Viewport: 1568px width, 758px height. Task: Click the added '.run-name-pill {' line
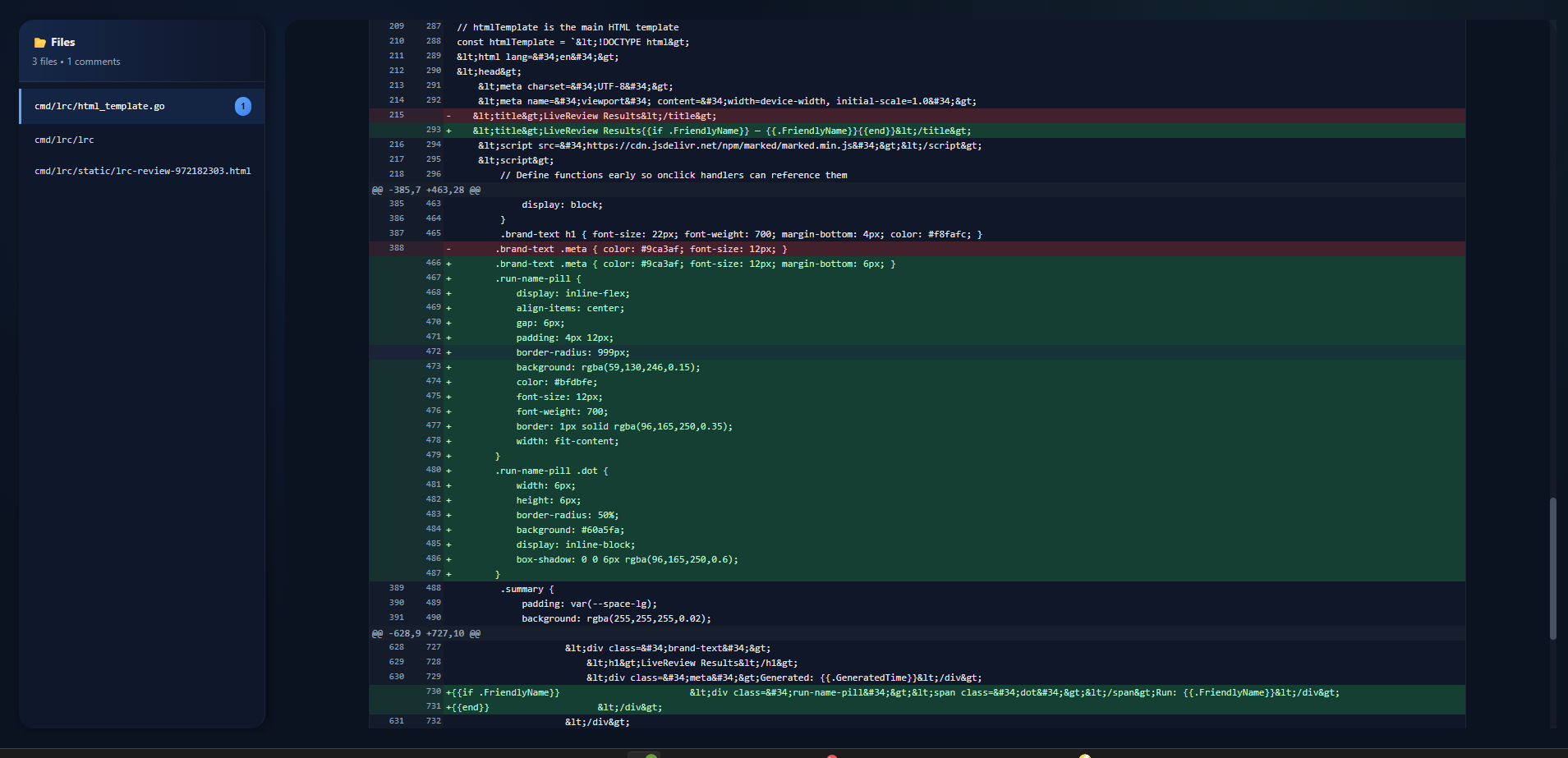pos(538,279)
